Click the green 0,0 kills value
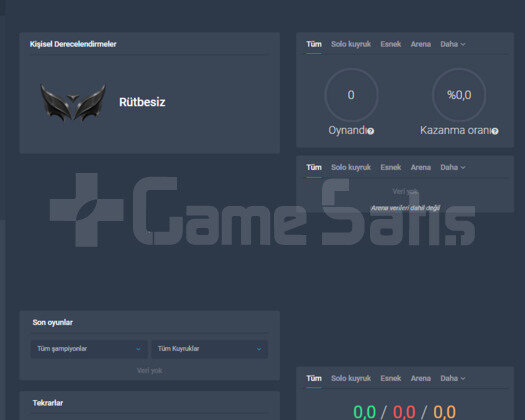Viewport: 525px width, 420px height. 365,412
